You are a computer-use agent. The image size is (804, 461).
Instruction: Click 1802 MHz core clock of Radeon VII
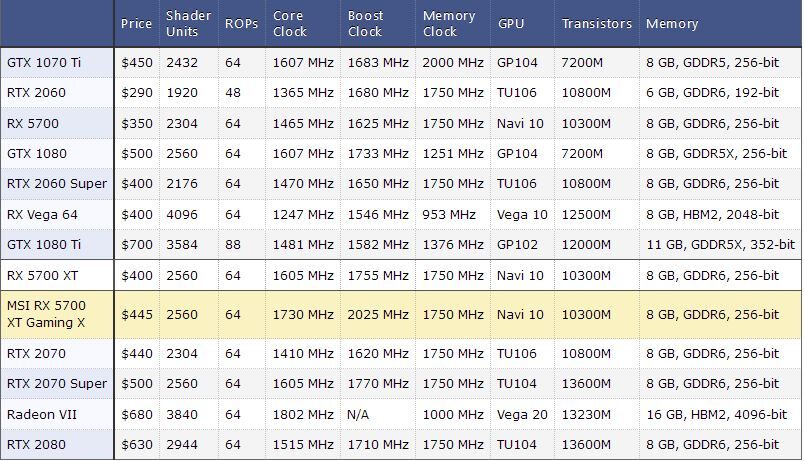pos(303,414)
